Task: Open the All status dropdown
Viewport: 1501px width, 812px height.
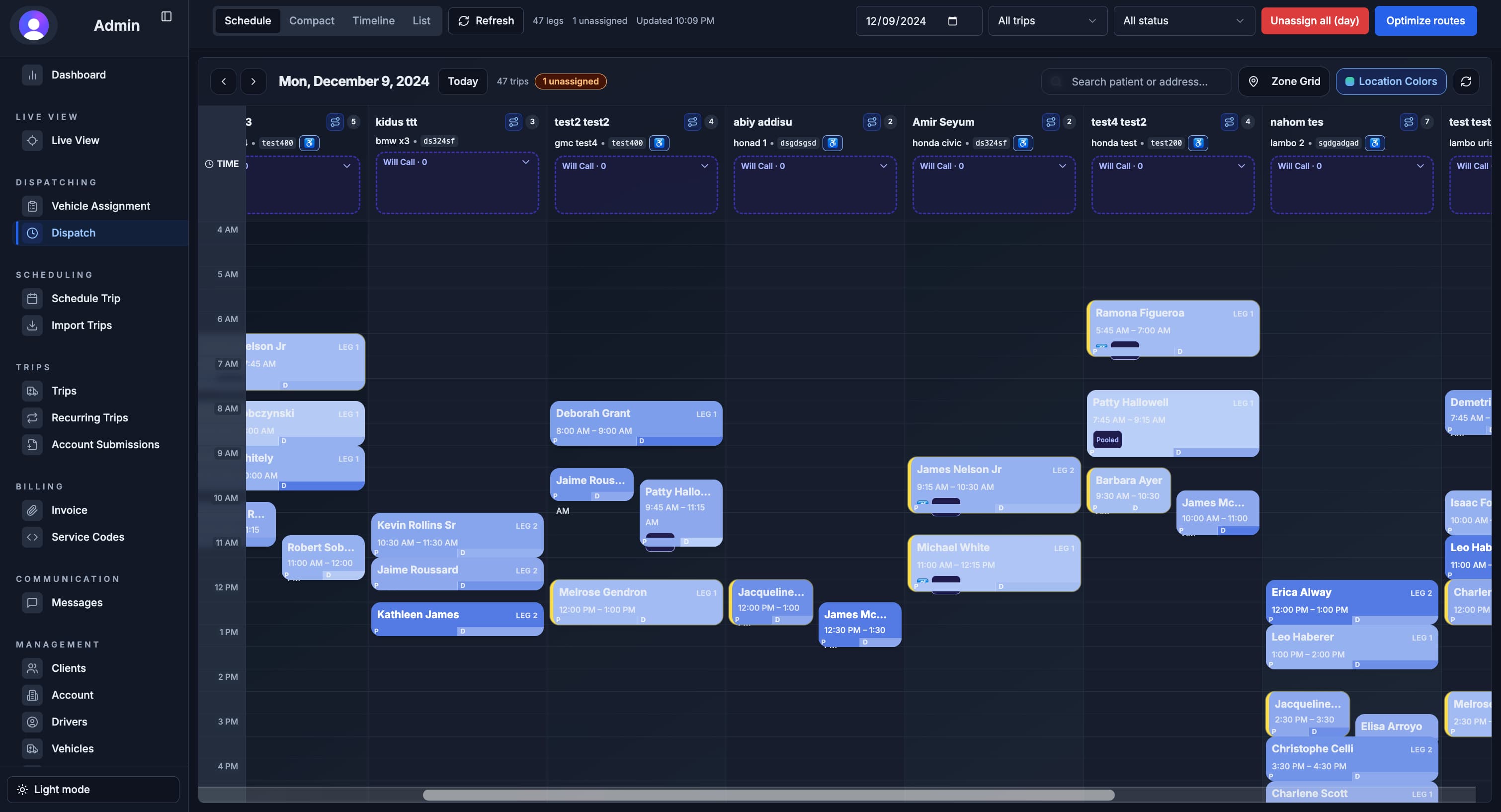Action: [x=1184, y=21]
